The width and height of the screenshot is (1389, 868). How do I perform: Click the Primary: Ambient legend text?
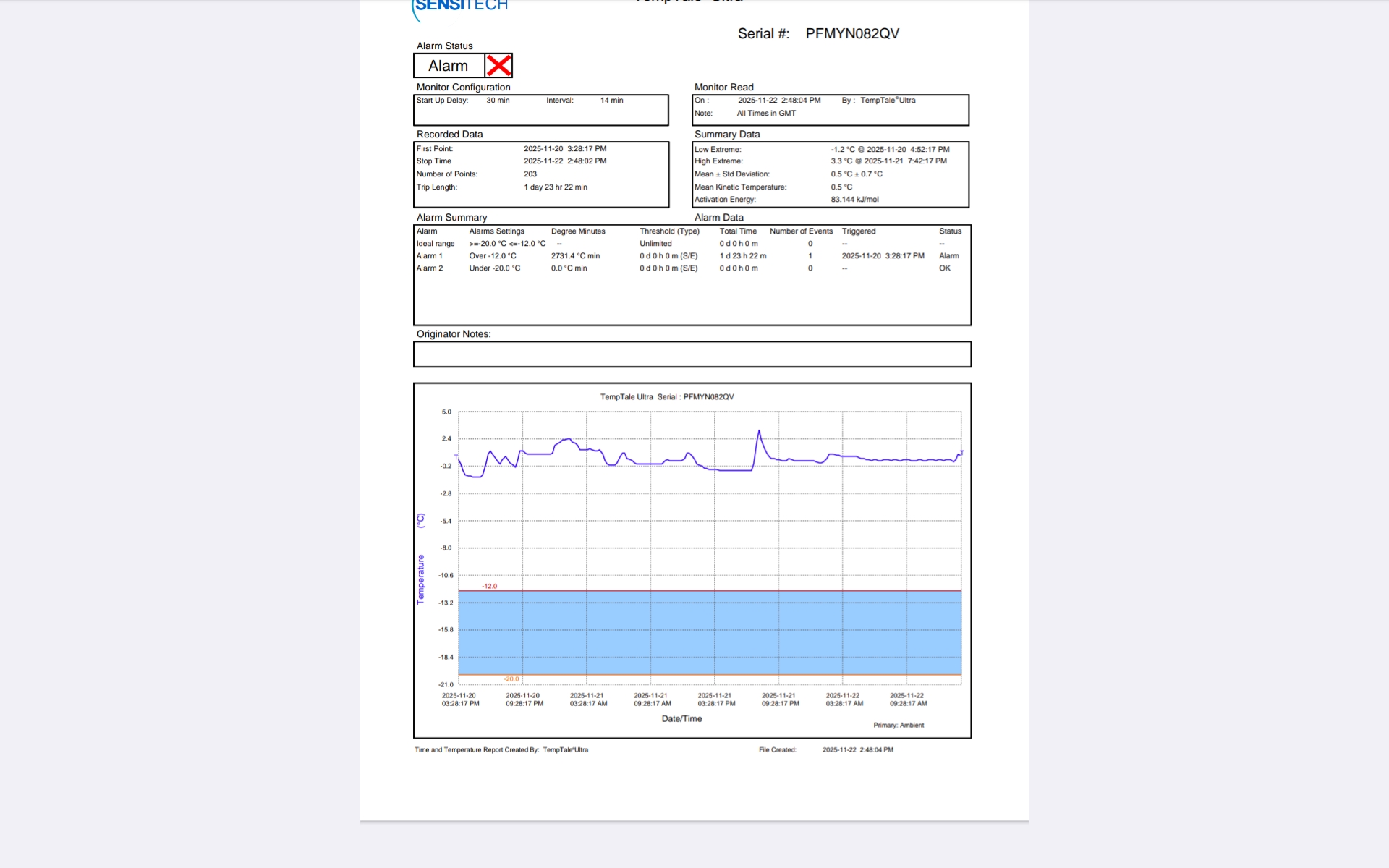coord(898,725)
